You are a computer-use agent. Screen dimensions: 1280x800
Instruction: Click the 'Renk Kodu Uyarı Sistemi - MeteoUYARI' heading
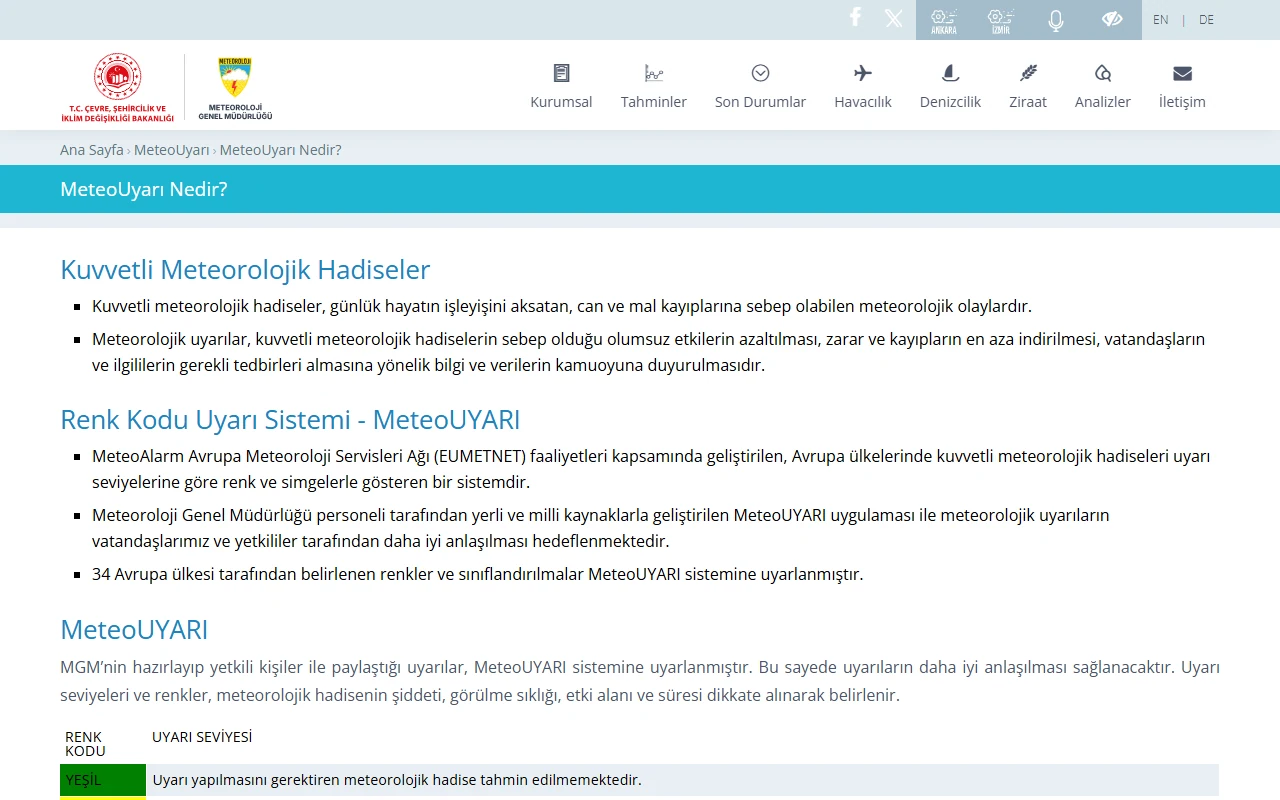pyautogui.click(x=290, y=420)
